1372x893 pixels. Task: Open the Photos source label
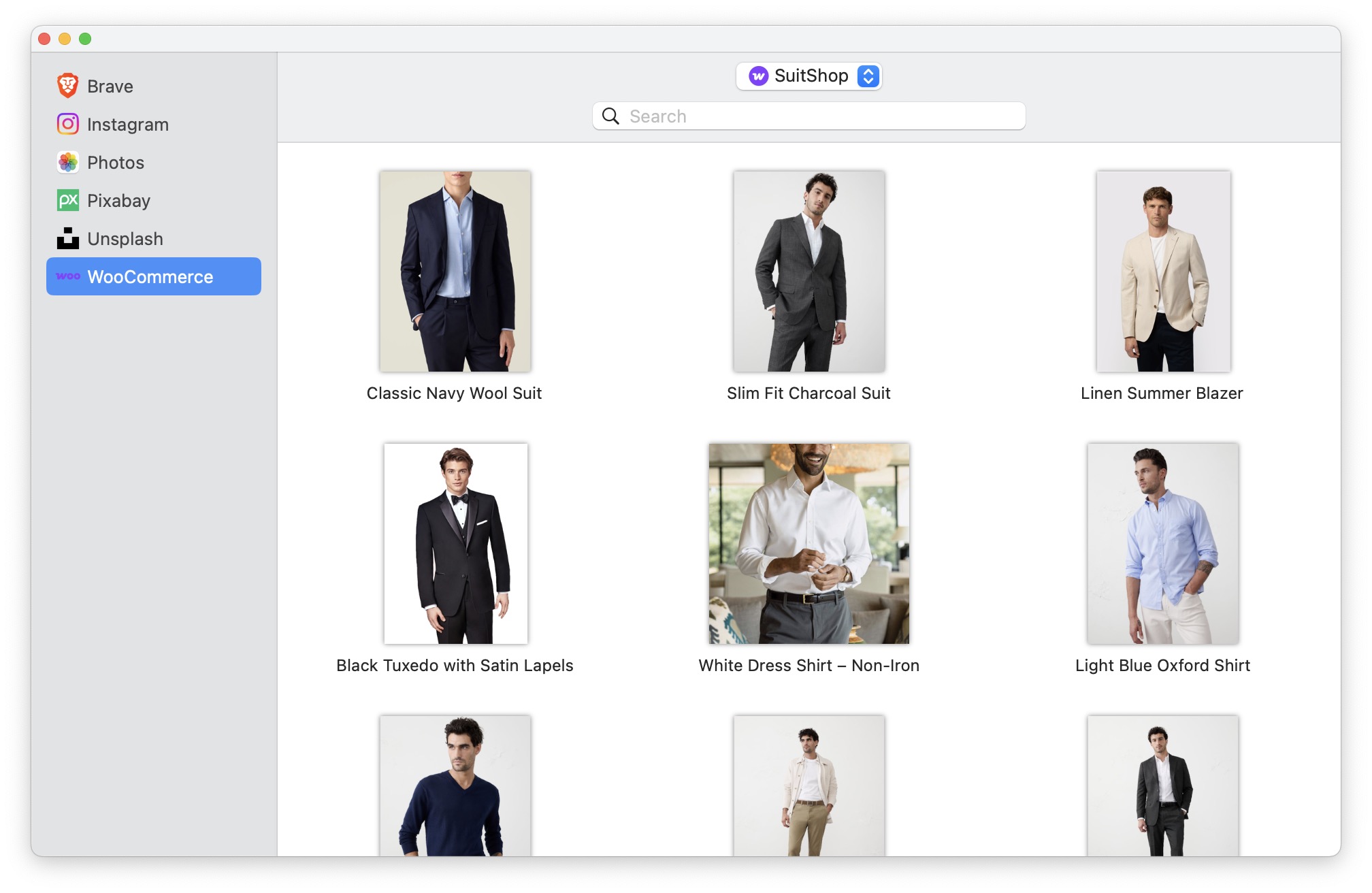(116, 163)
